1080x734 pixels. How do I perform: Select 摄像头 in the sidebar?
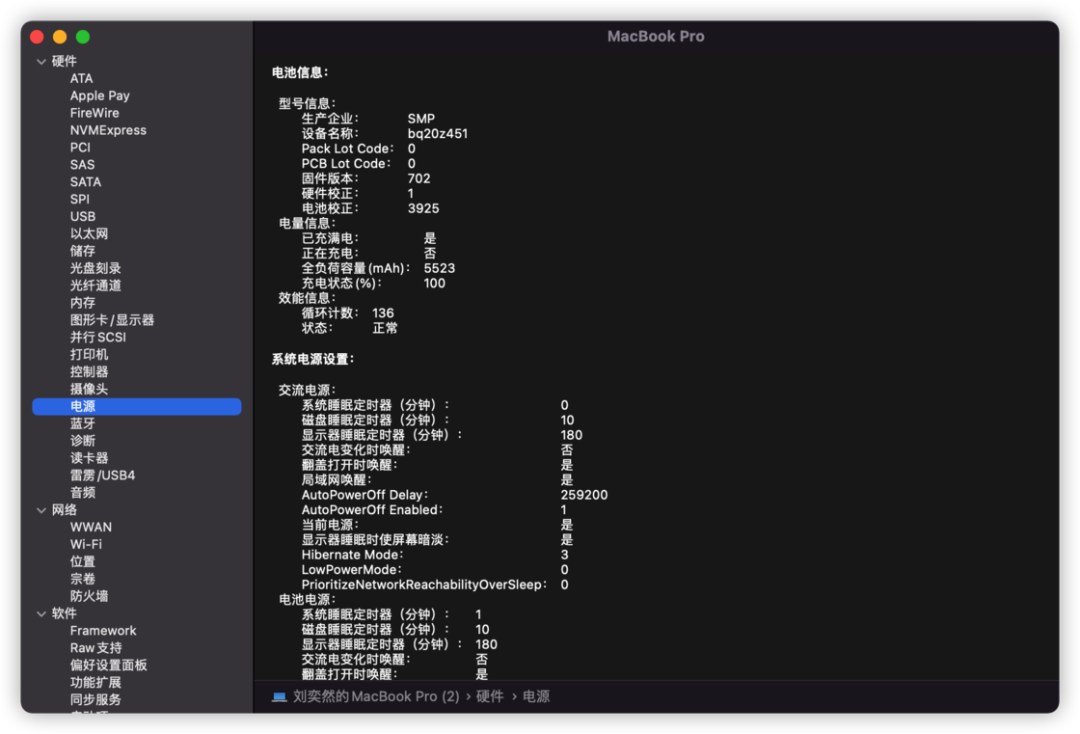[x=89, y=388]
